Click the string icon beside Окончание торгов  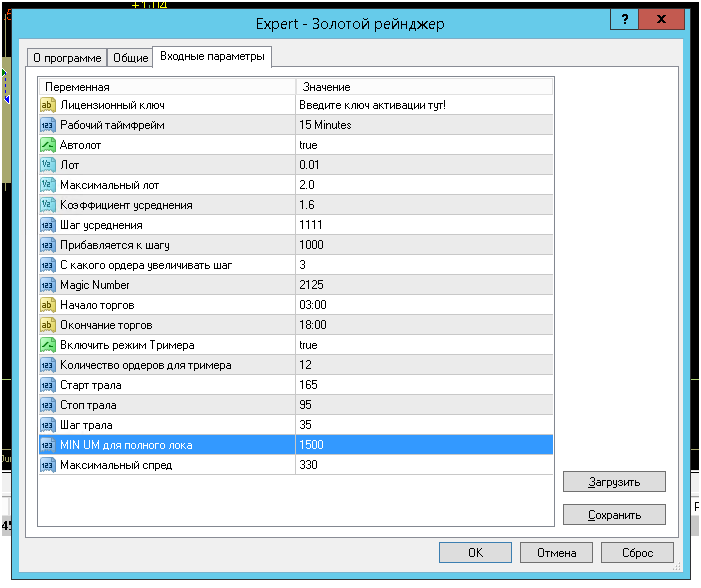click(47, 325)
